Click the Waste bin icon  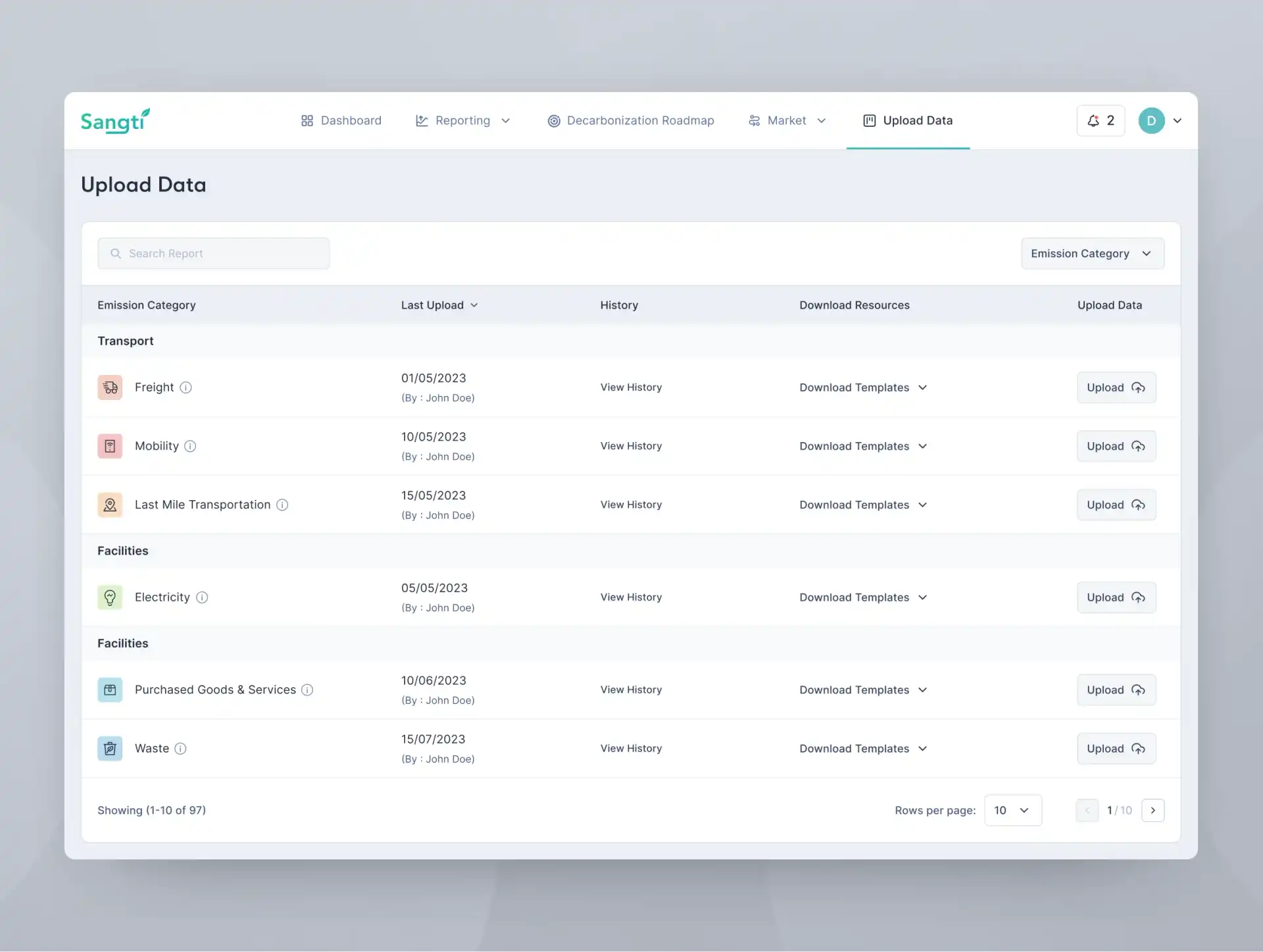110,749
